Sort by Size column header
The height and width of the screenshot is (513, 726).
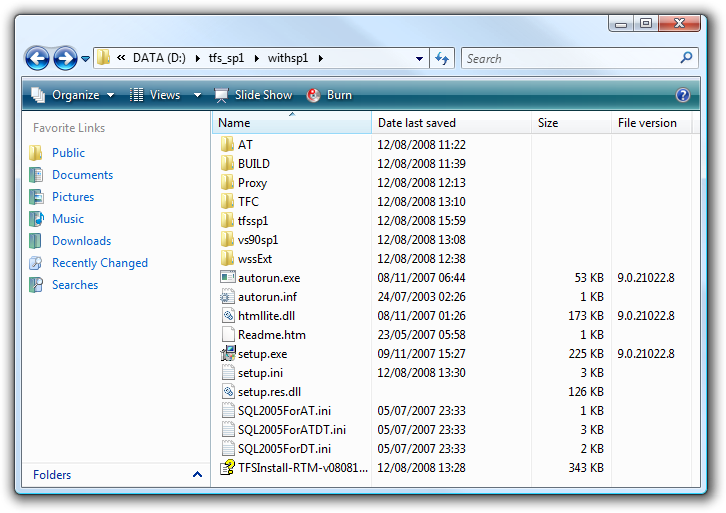tap(571, 123)
